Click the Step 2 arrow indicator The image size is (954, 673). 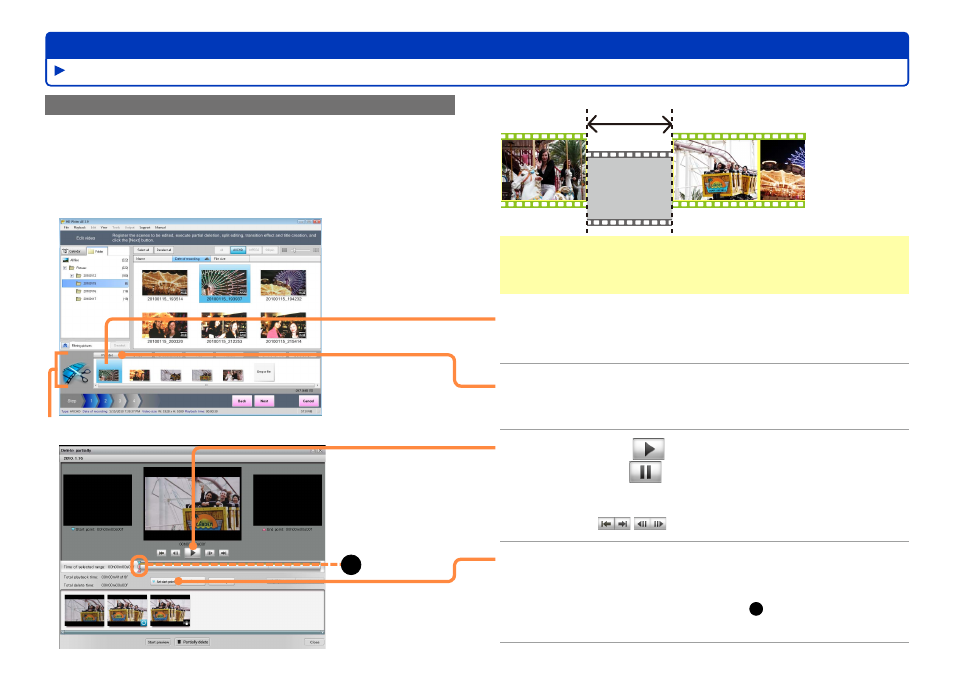click(106, 401)
